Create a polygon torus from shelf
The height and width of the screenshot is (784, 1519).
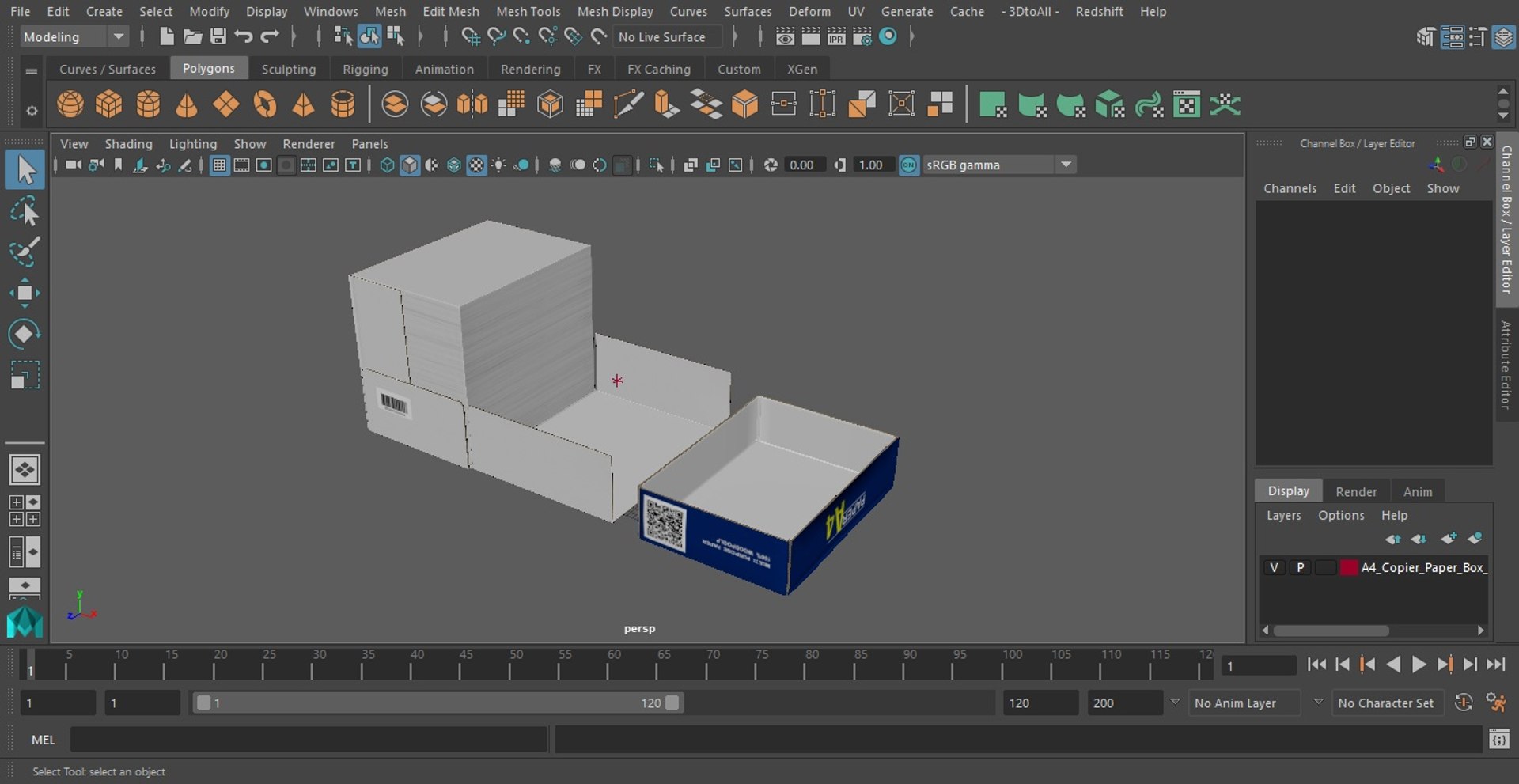tap(265, 104)
